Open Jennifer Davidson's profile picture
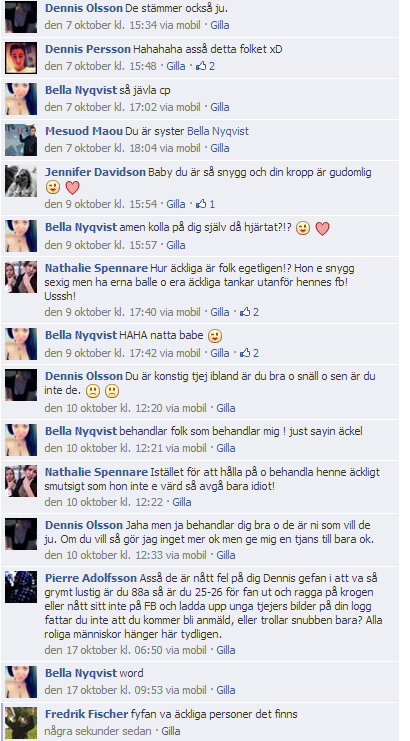This screenshot has height=741, width=410. point(21,181)
